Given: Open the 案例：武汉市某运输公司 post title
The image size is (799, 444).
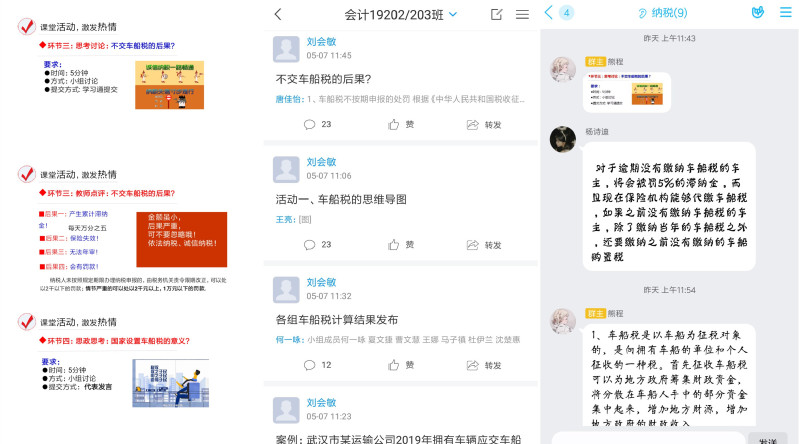Looking at the screenshot, I should (398, 438).
